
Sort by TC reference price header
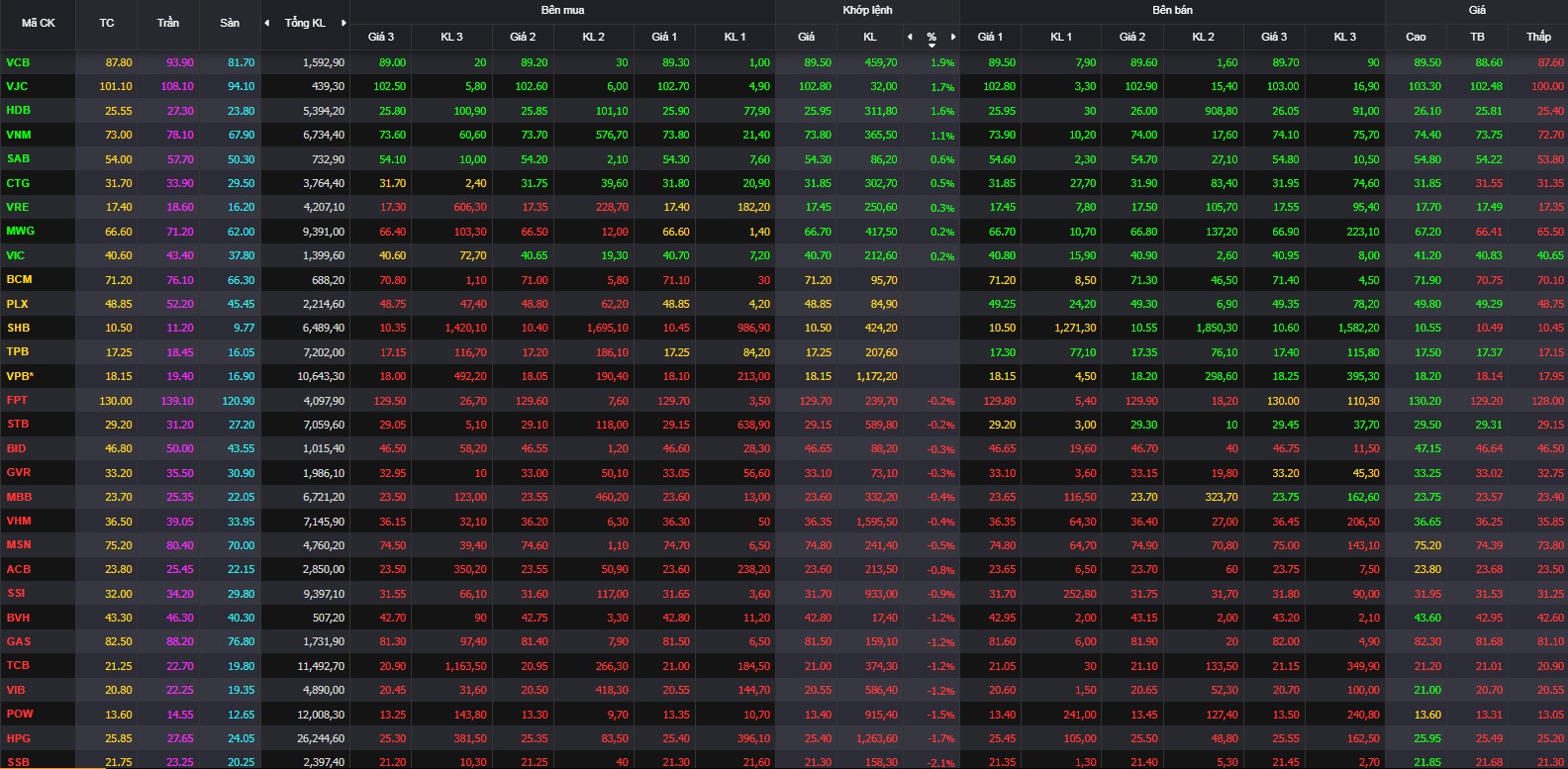[107, 23]
